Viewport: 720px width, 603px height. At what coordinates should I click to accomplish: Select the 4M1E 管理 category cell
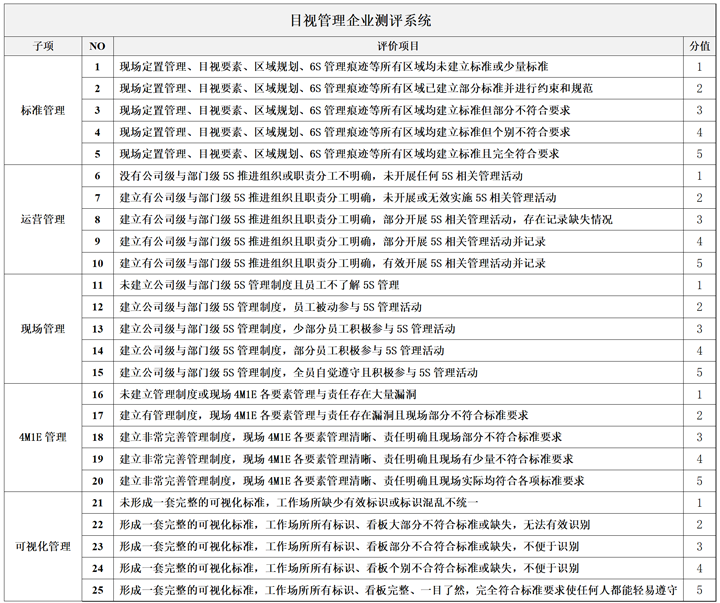[x=42, y=437]
